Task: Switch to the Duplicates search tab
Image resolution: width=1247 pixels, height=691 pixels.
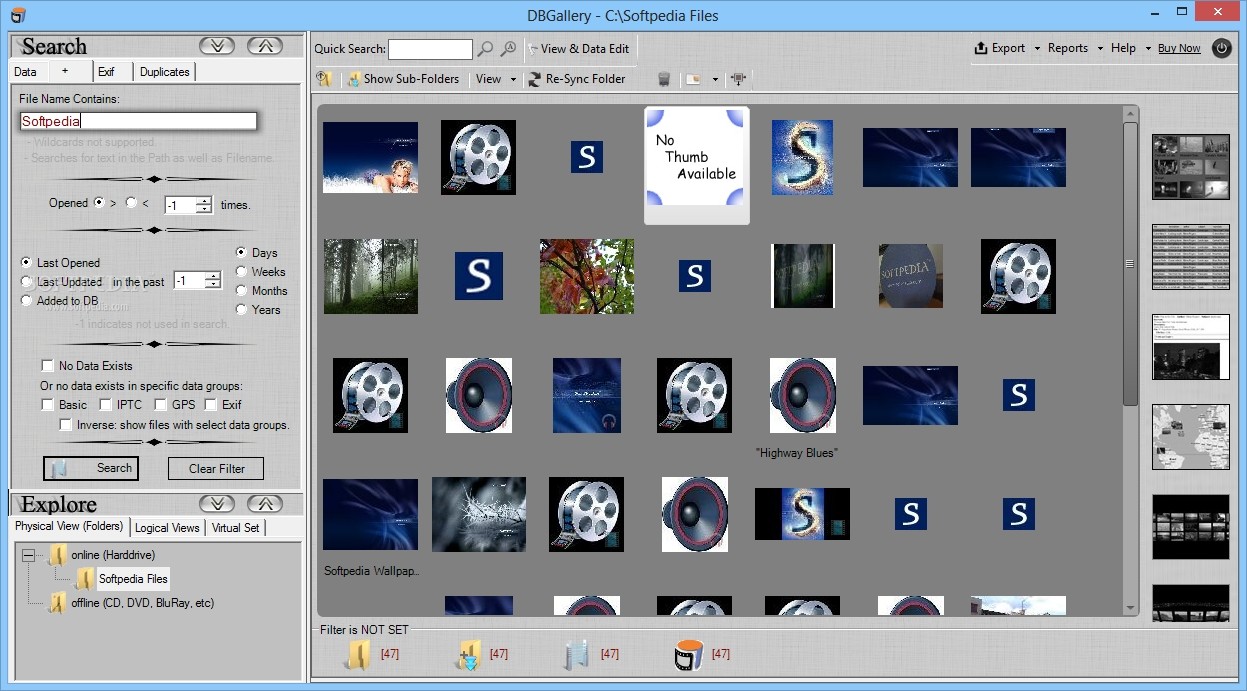Action: pos(165,72)
